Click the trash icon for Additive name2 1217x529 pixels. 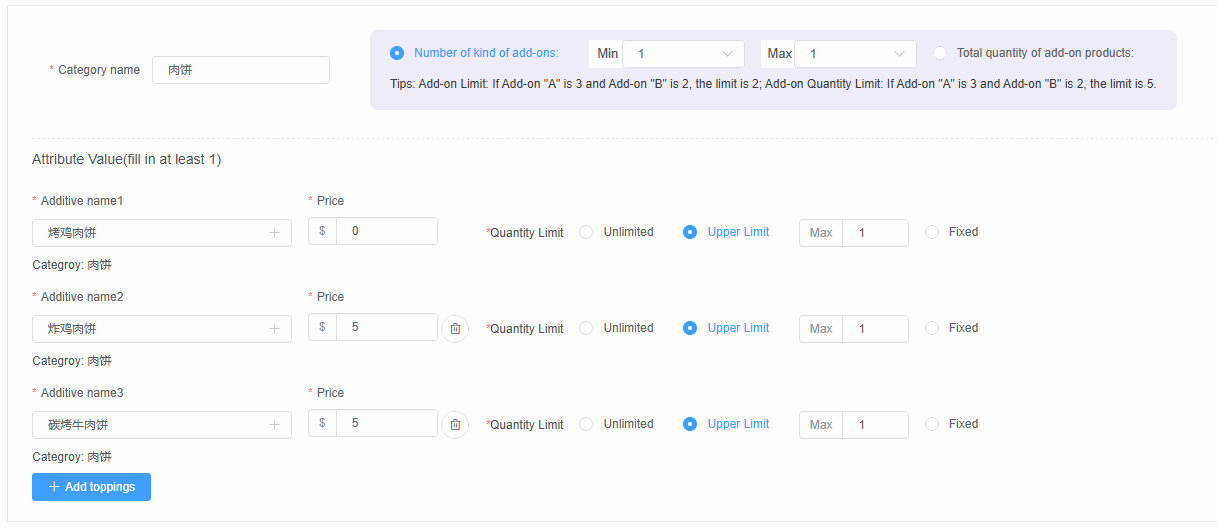click(455, 328)
